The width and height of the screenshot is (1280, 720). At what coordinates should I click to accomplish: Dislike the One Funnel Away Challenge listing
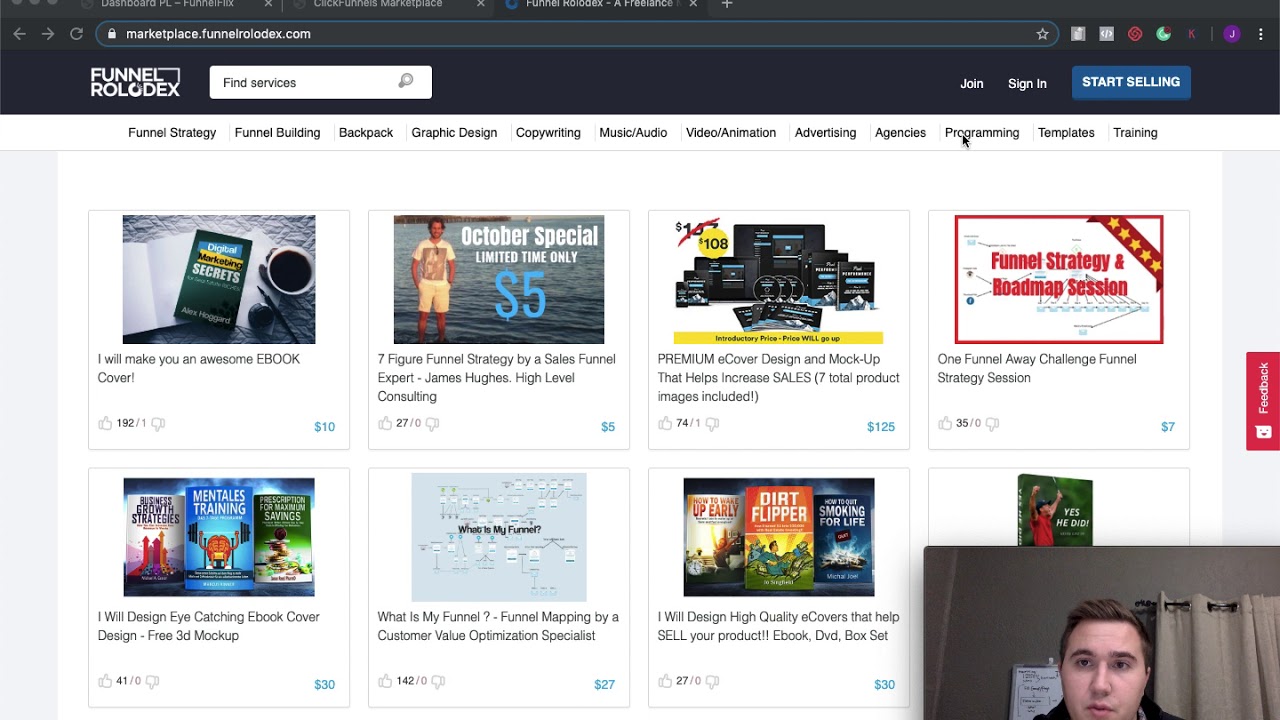(992, 424)
